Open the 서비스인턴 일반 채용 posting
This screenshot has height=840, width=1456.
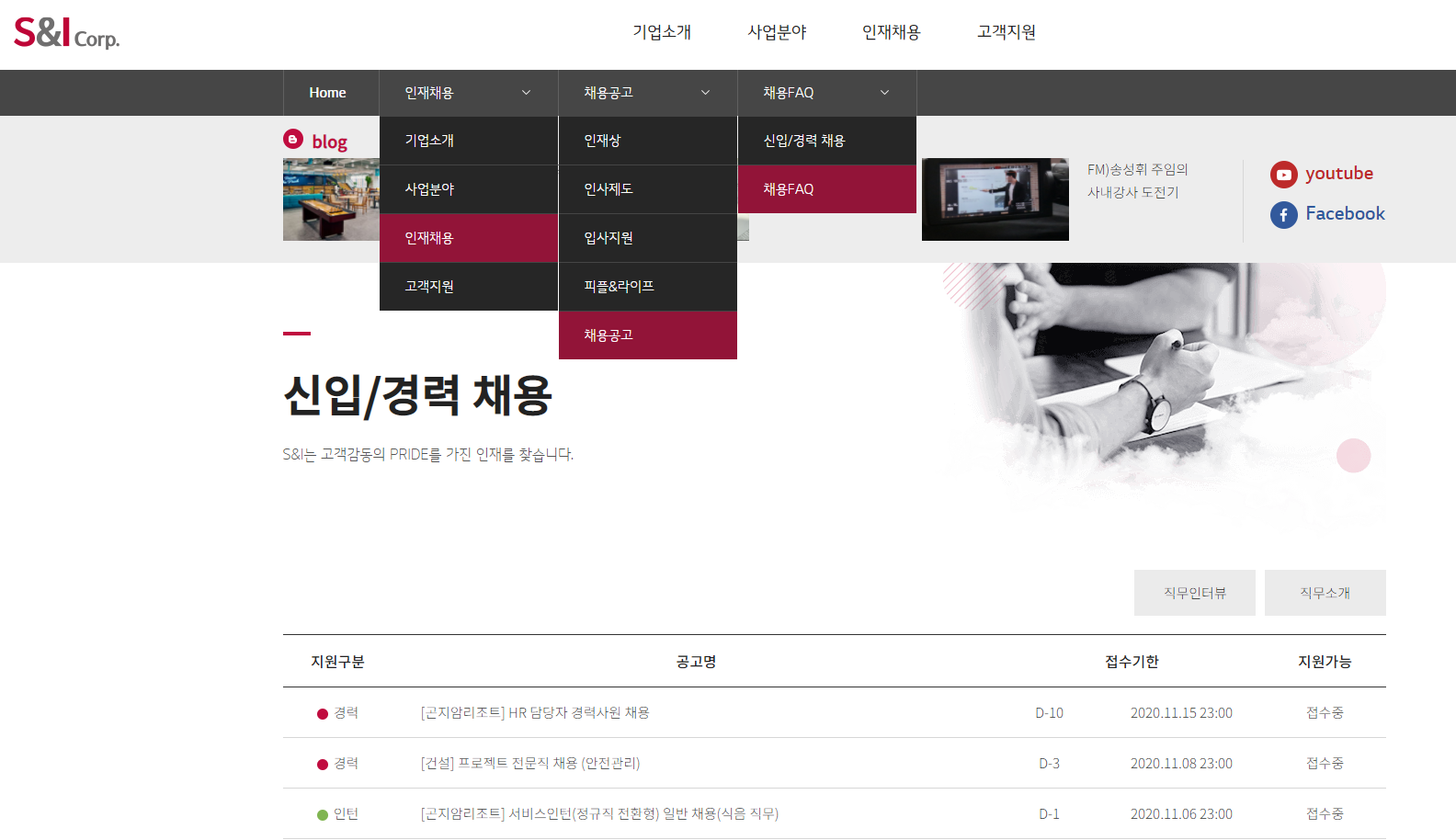[x=599, y=814]
